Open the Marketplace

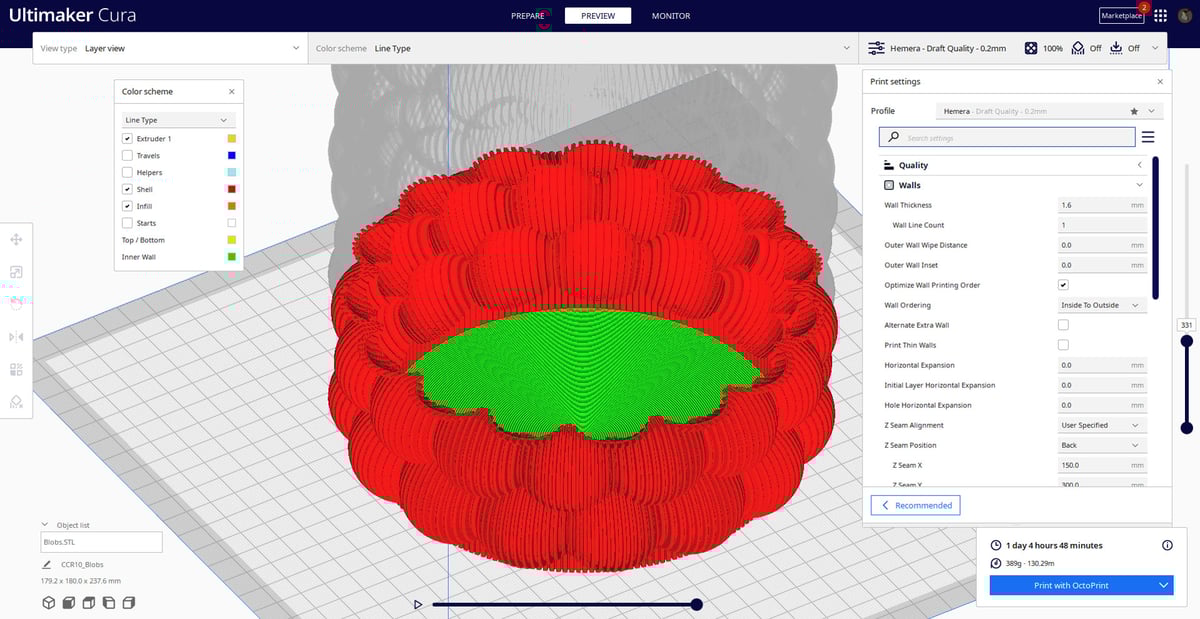click(1121, 16)
